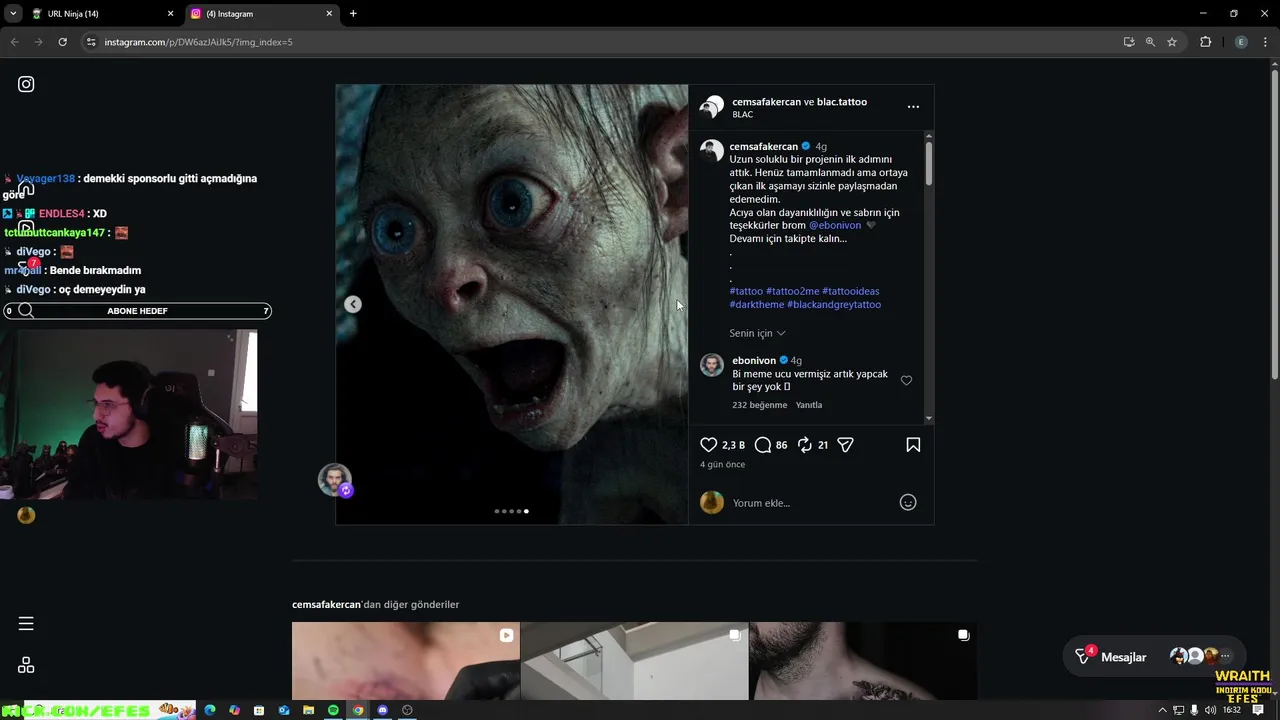Open Instagram home via the logo icon
Screen dimensions: 1280x720
[x=26, y=84]
